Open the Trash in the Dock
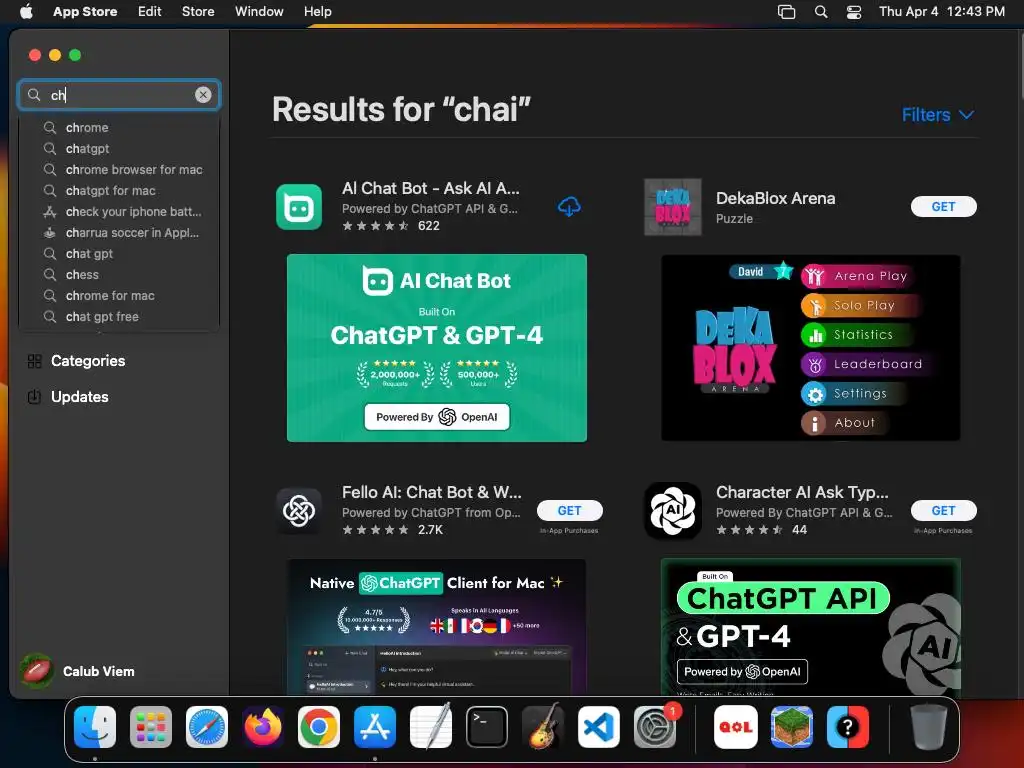1024x768 pixels. [x=929, y=727]
